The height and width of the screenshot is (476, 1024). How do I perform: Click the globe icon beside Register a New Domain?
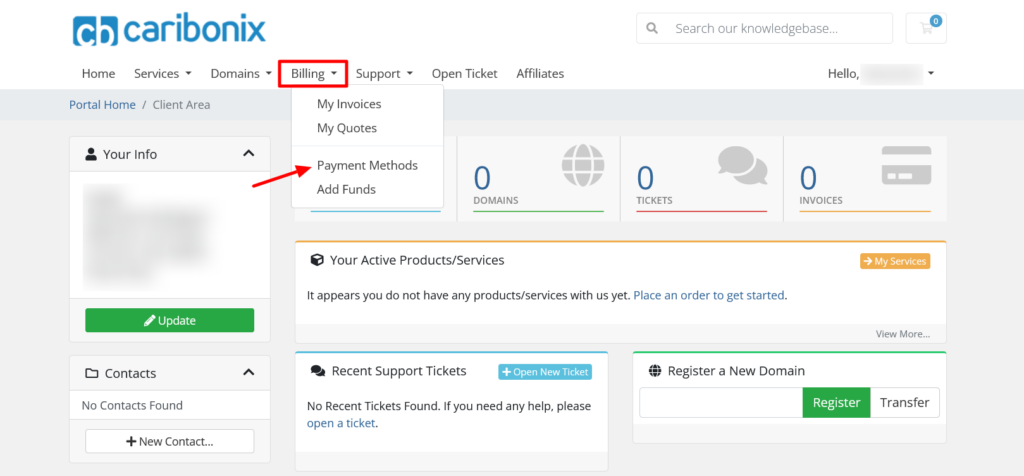655,371
